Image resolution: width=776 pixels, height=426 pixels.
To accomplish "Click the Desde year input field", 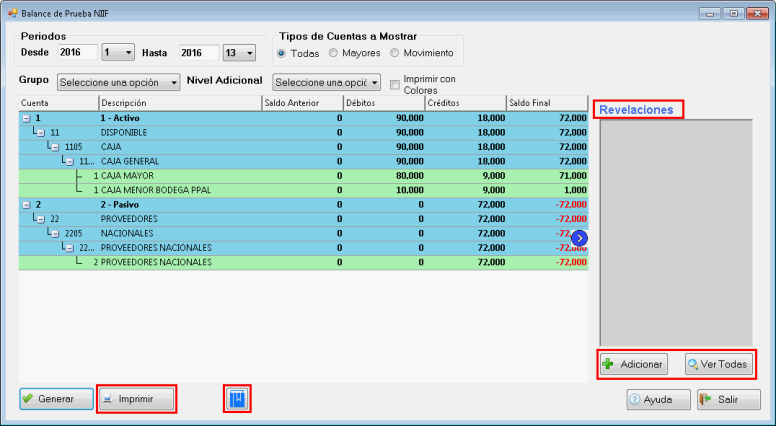I will tap(77, 52).
